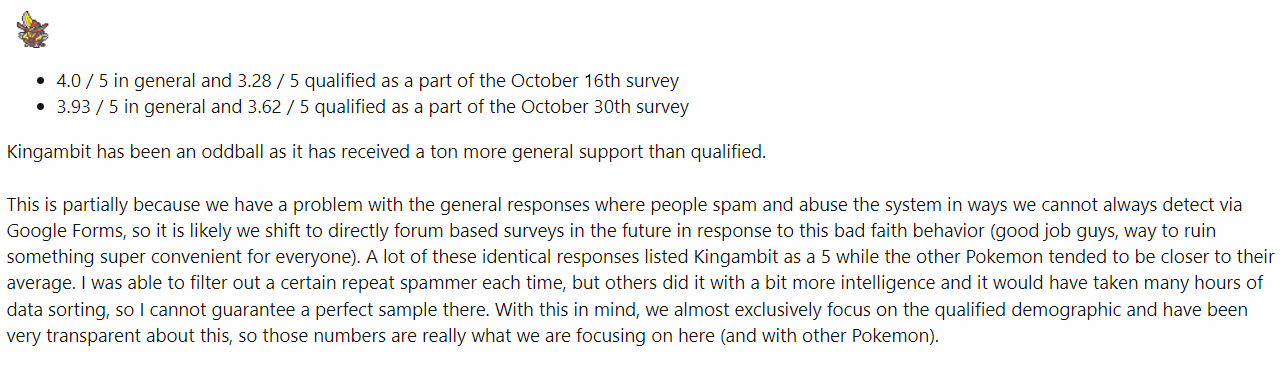This screenshot has height=373, width=1283.
Task: Click the "(and with other Pokemon)" text
Action: click(827, 335)
